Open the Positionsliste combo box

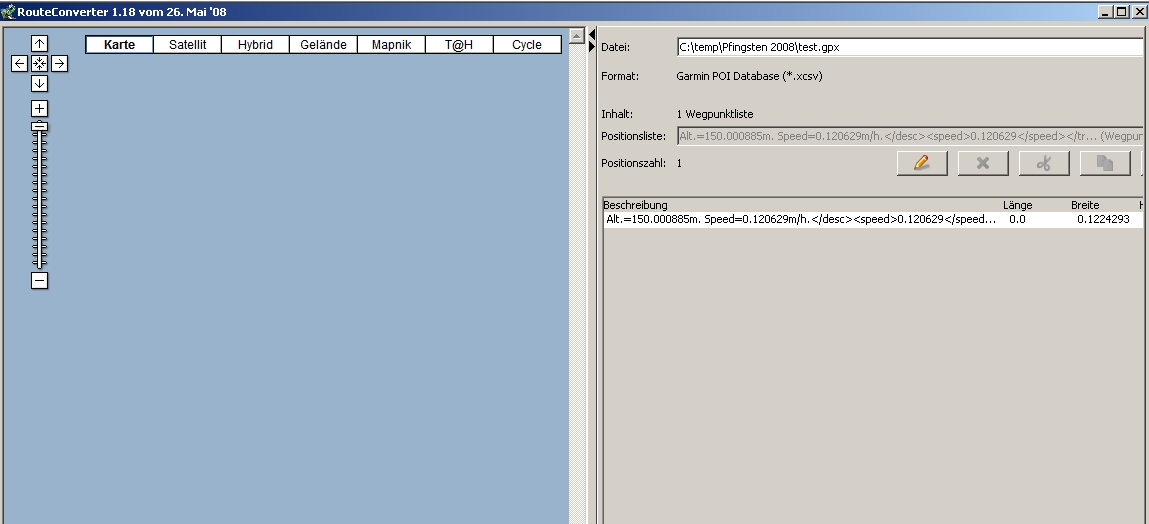coord(909,136)
